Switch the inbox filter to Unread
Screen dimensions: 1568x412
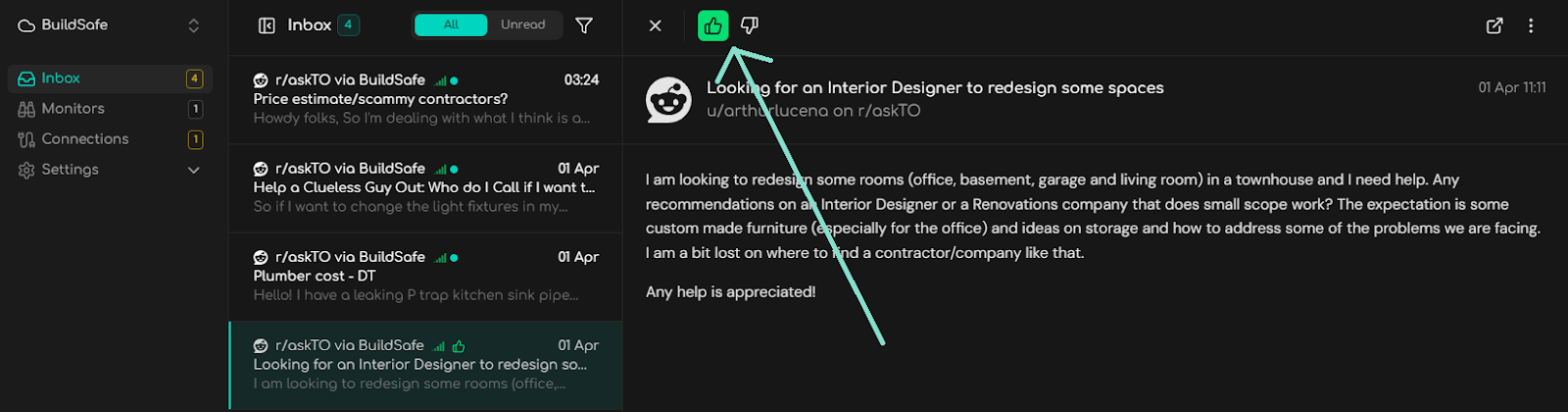point(522,25)
